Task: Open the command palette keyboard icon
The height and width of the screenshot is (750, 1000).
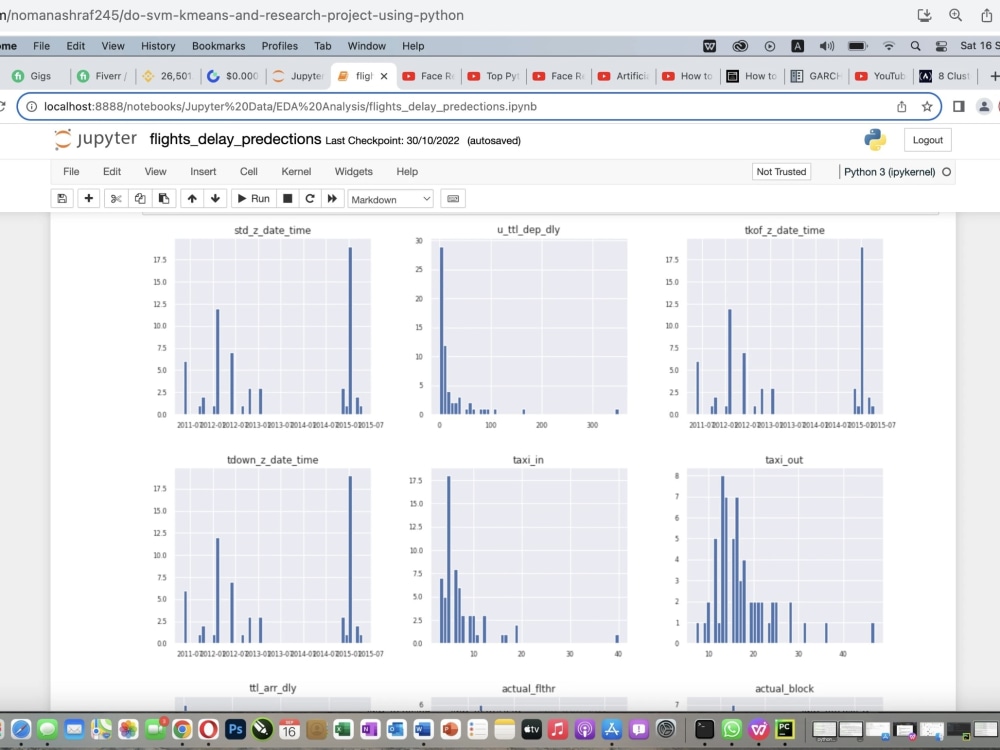Action: (453, 198)
